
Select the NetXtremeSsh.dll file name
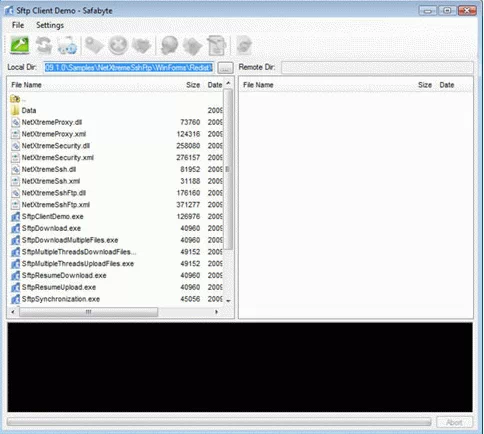pos(49,169)
